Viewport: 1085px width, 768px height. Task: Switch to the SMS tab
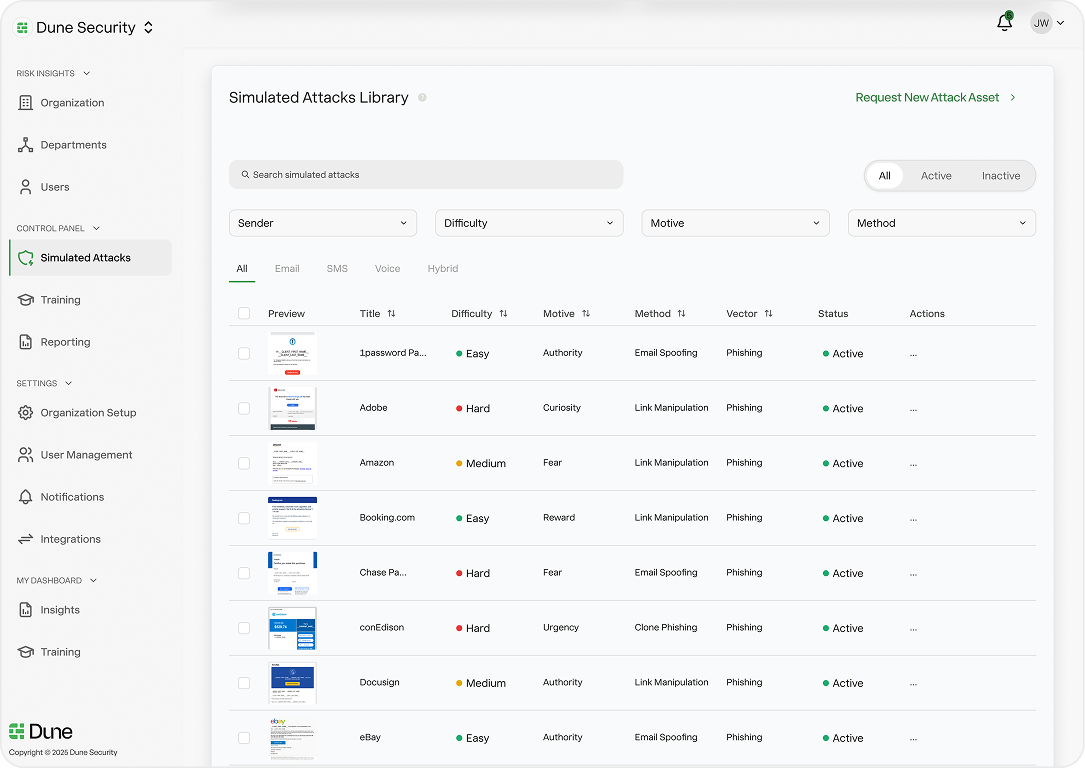[337, 268]
